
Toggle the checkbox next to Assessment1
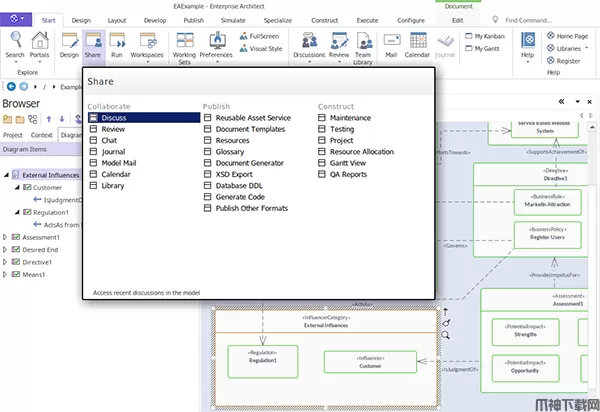click(16, 237)
